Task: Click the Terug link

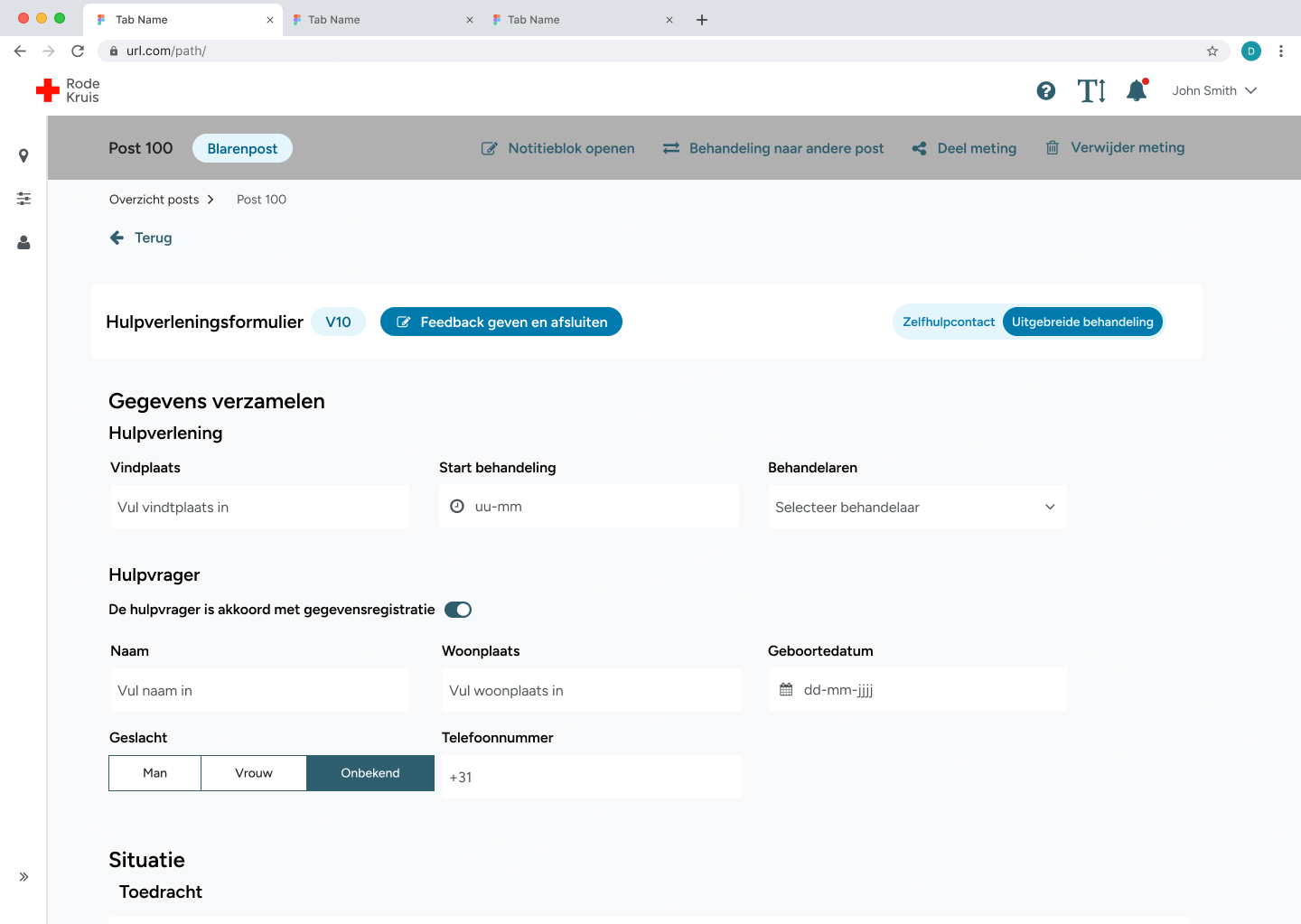Action: [153, 238]
